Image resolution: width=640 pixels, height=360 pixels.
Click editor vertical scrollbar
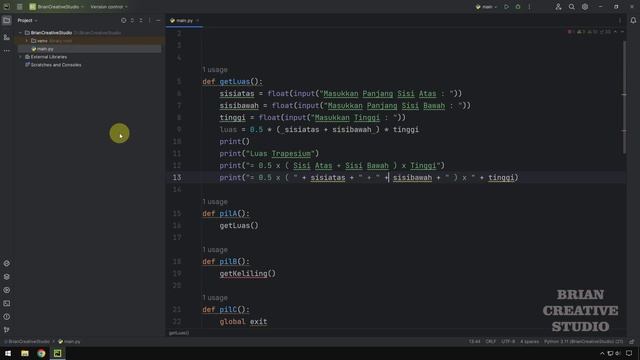(624, 98)
